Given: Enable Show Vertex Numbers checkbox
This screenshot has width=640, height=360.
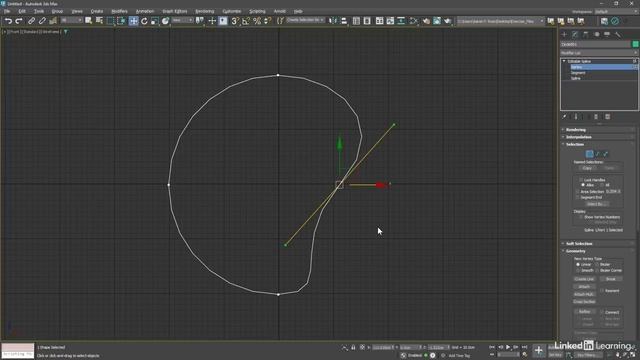Looking at the screenshot, I should 581,217.
